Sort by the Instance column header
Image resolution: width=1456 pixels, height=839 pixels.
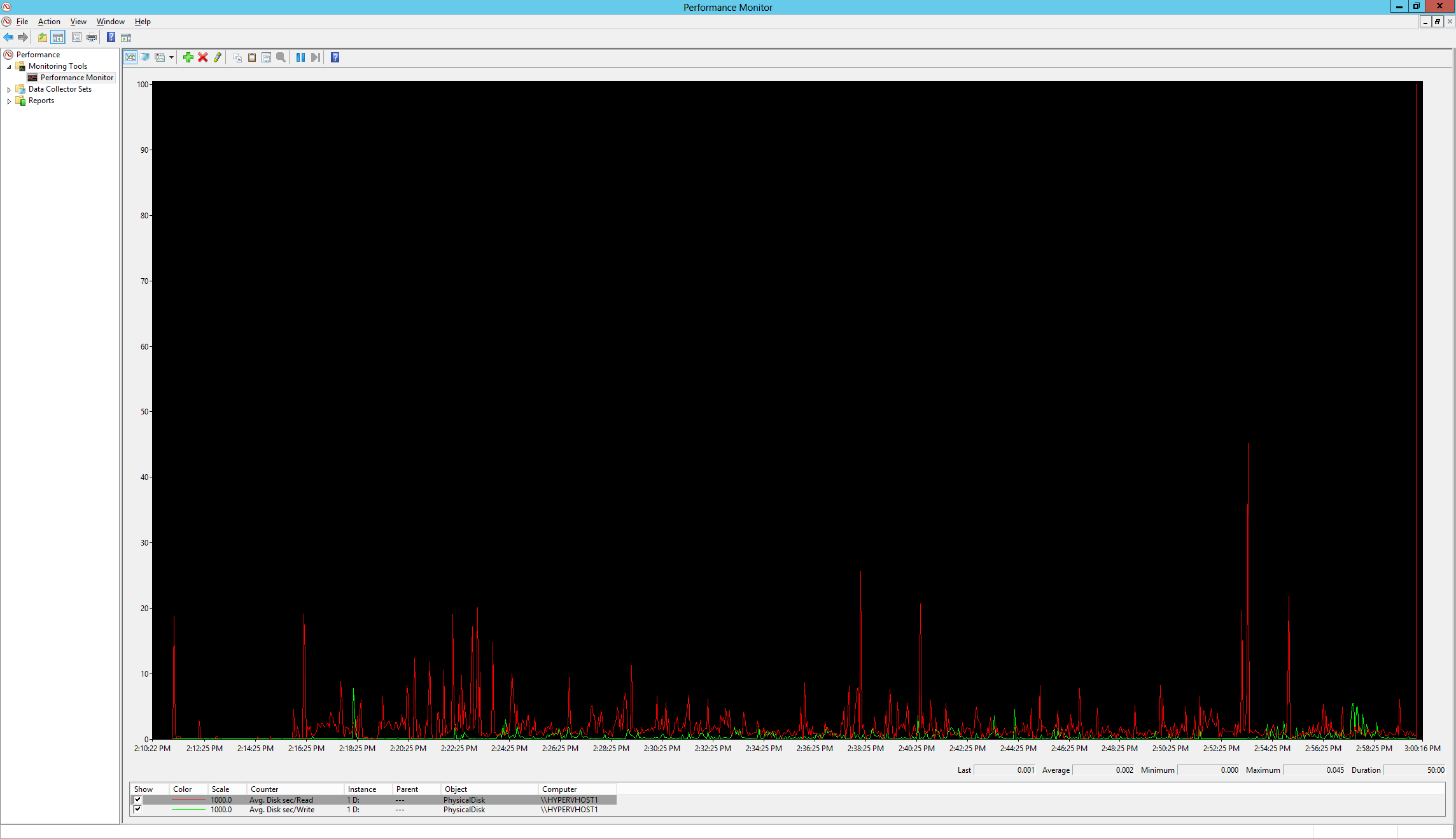click(x=368, y=789)
